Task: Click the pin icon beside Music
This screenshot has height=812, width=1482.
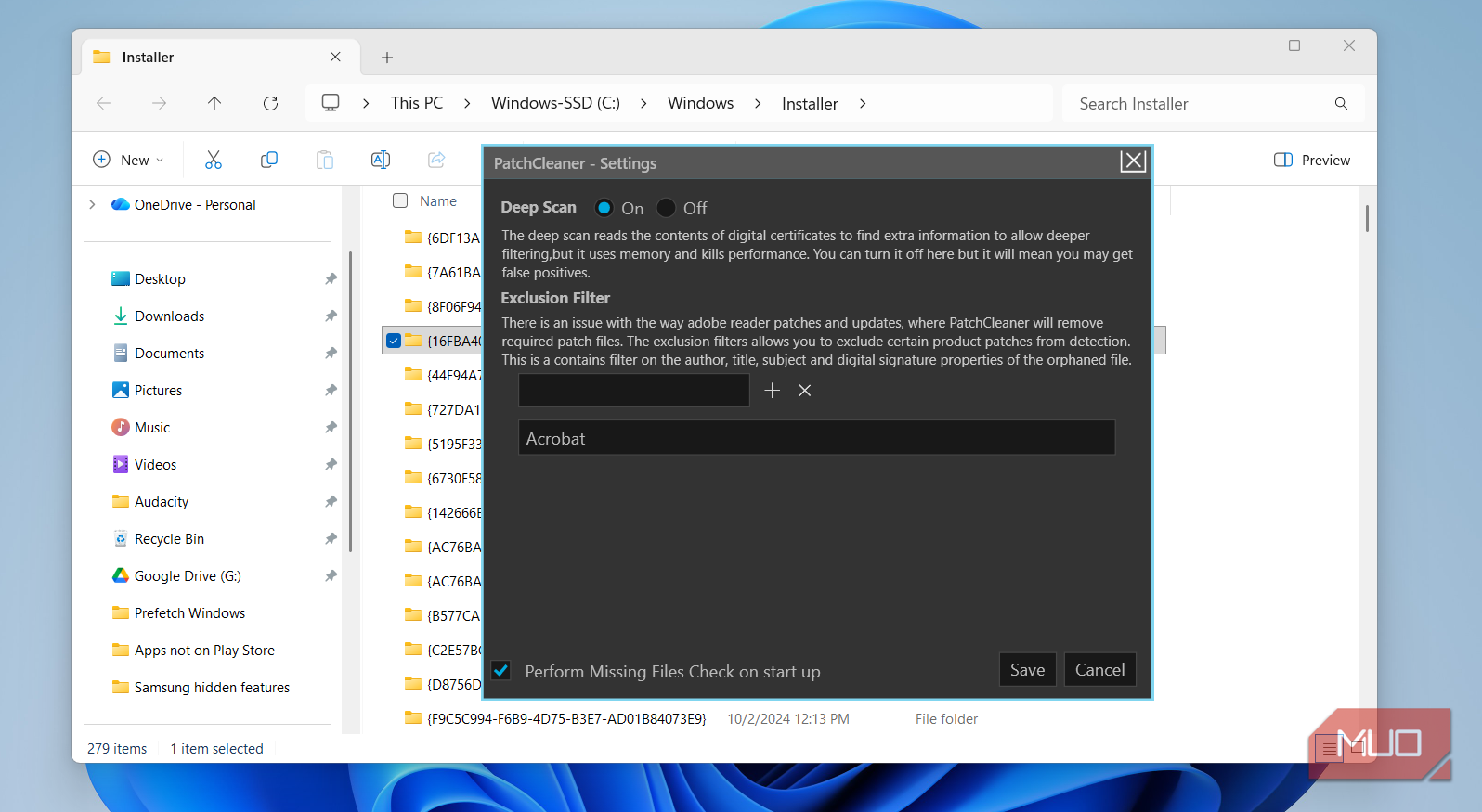Action: 331,428
